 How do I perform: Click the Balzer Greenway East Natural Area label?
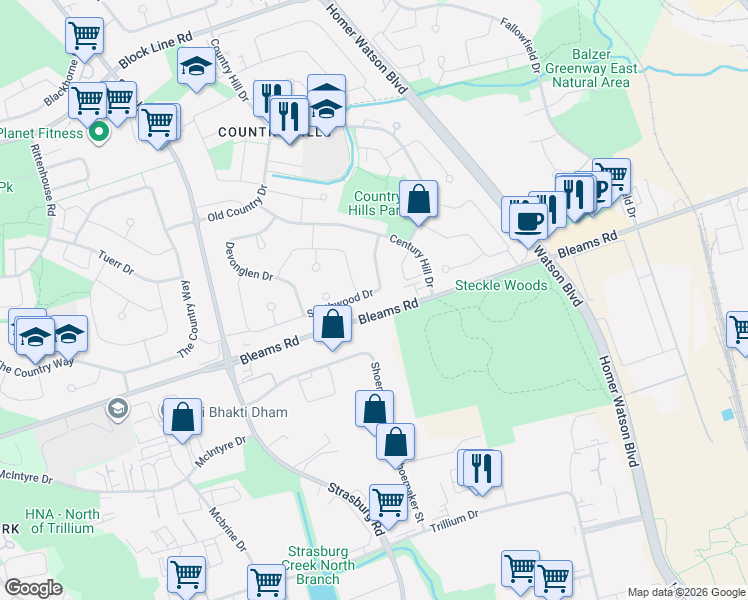[x=591, y=68]
